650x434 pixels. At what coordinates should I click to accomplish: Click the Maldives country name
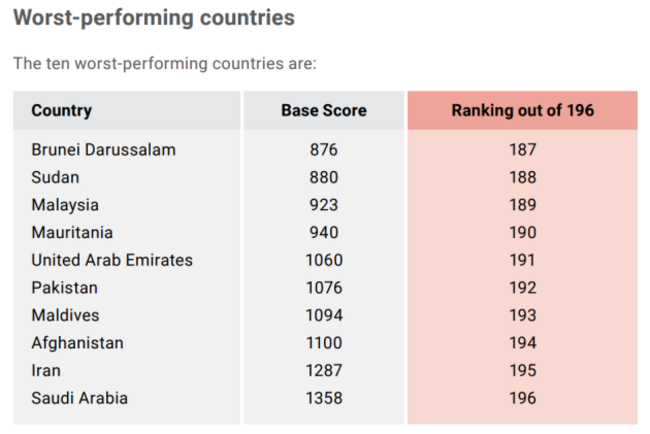click(x=65, y=315)
